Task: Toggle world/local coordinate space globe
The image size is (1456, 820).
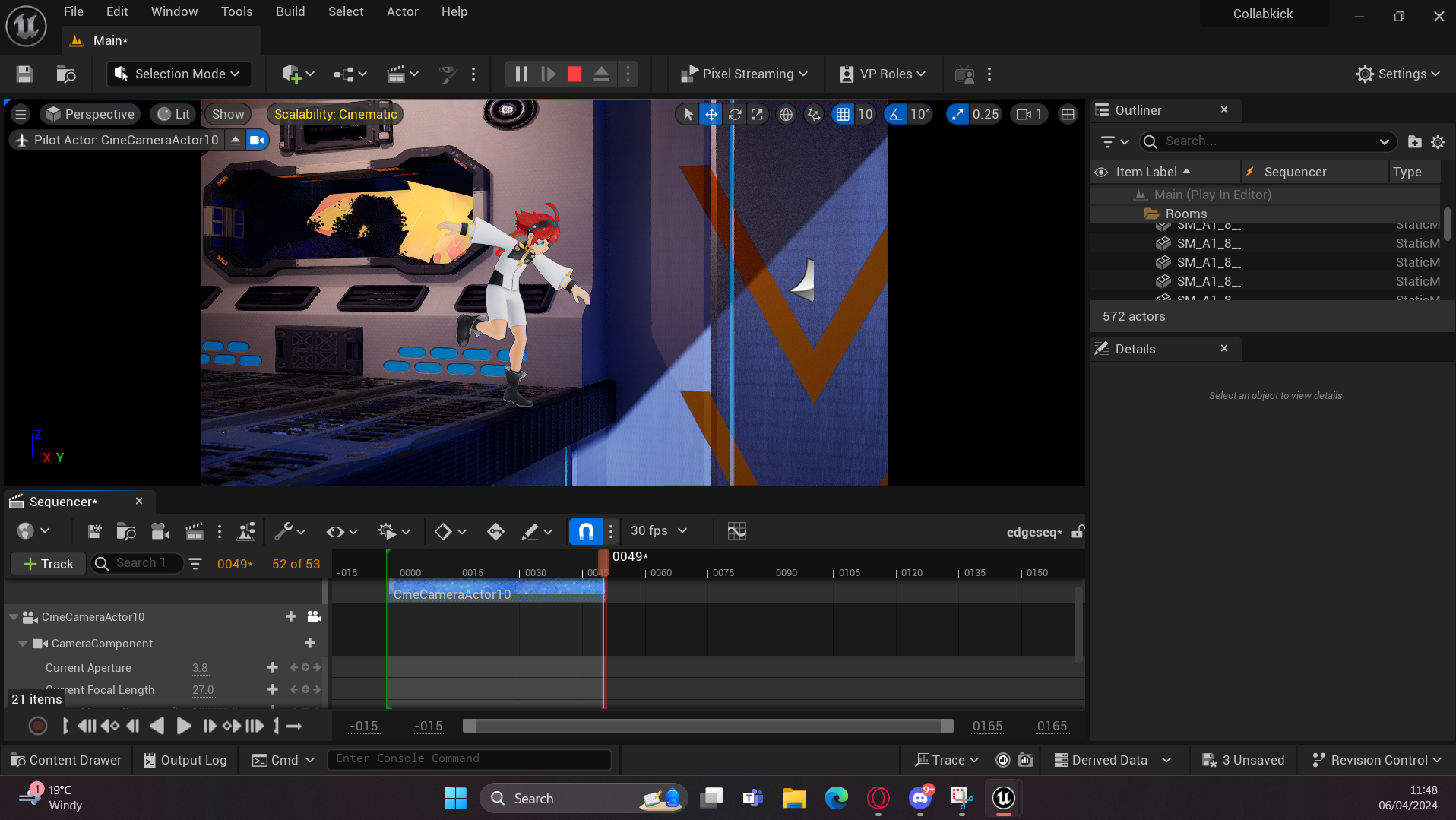Action: pos(786,114)
